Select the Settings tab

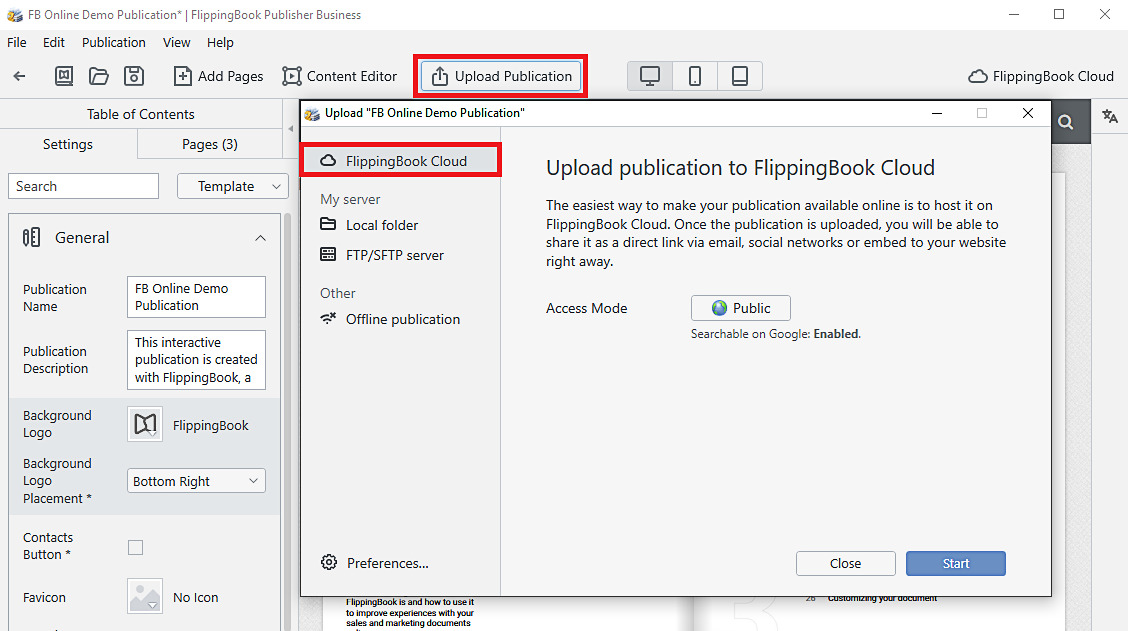[68, 144]
